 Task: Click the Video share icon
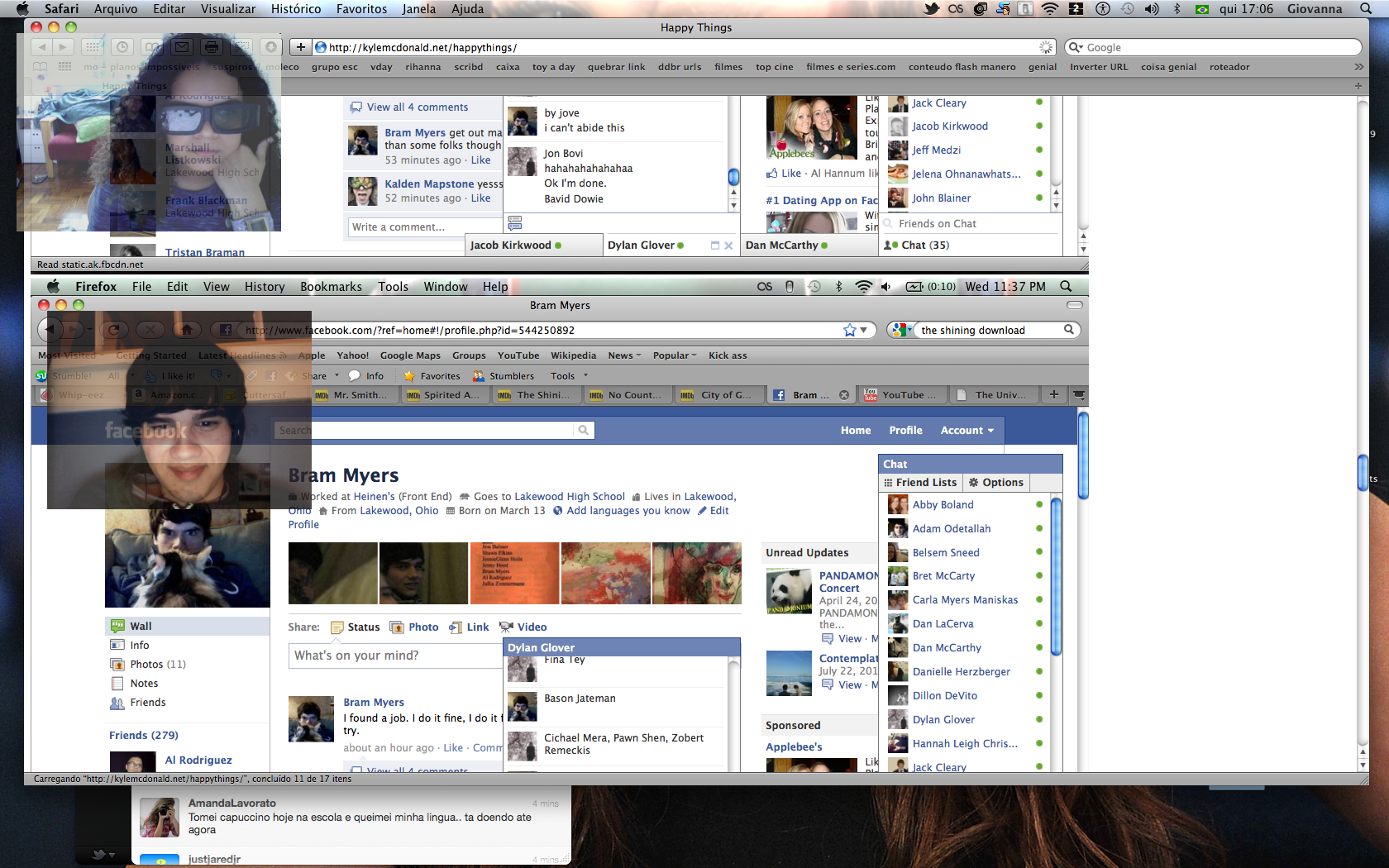507,627
